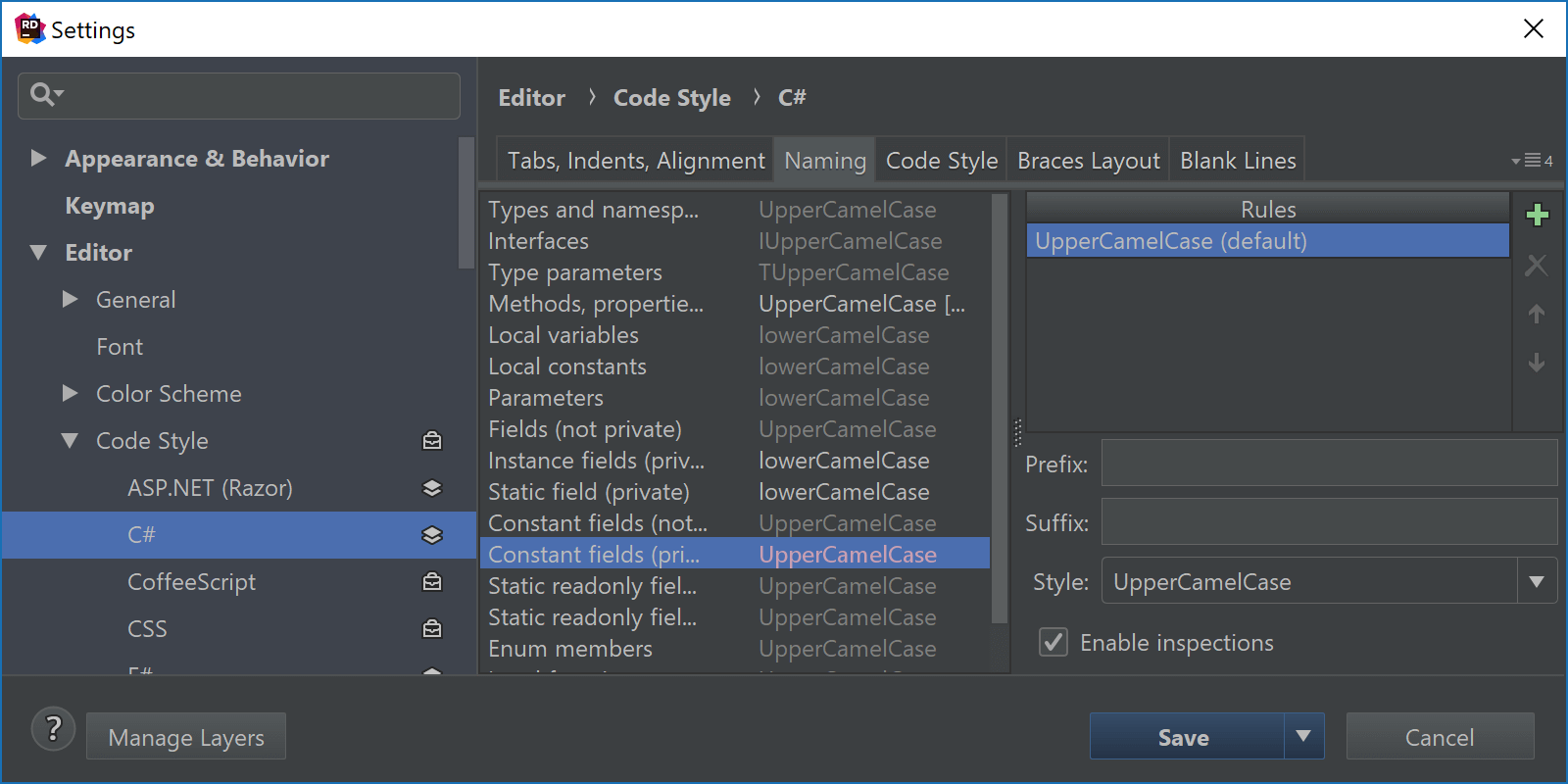Select Methods, properties naming row

coord(735,304)
